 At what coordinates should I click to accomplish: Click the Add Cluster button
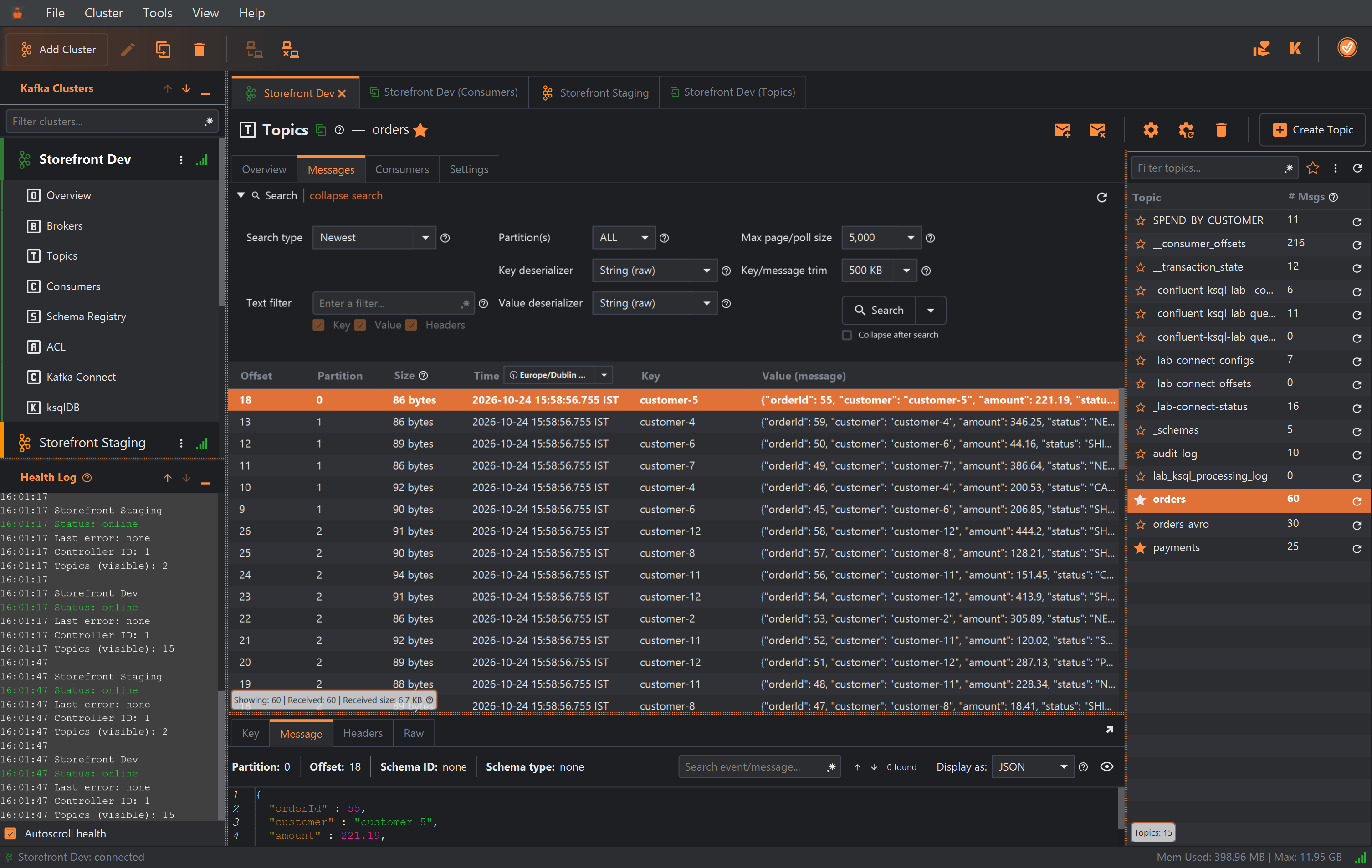click(57, 50)
